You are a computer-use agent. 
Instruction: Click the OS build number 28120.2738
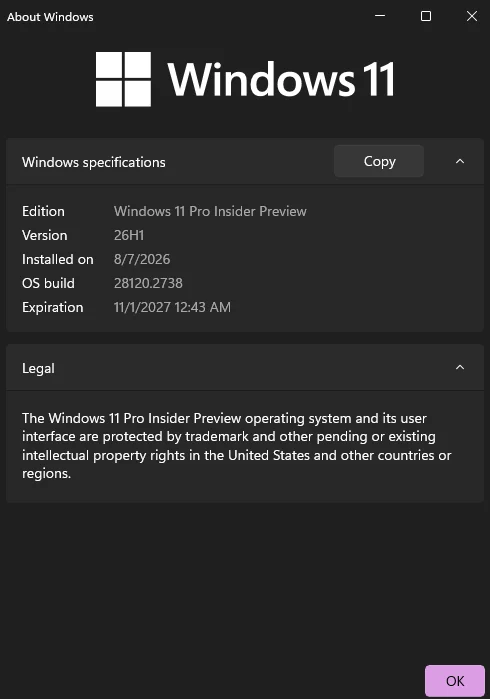(x=148, y=284)
